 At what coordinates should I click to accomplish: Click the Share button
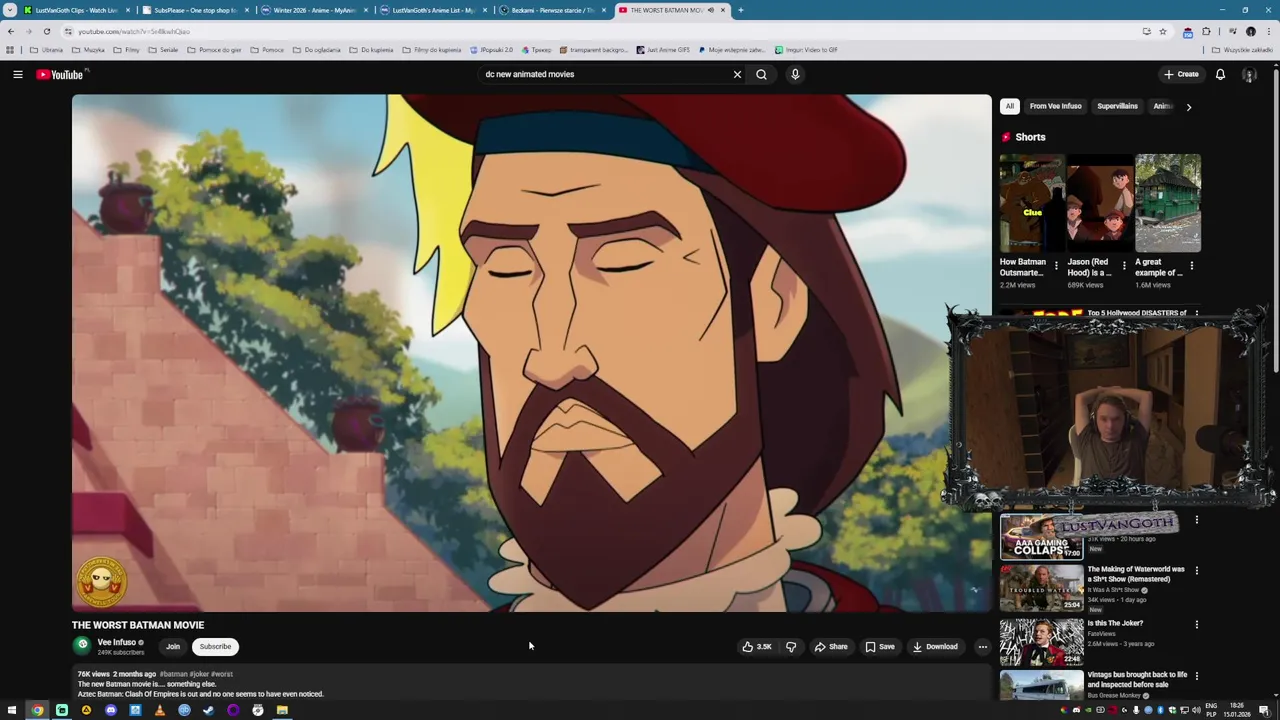[x=831, y=646]
